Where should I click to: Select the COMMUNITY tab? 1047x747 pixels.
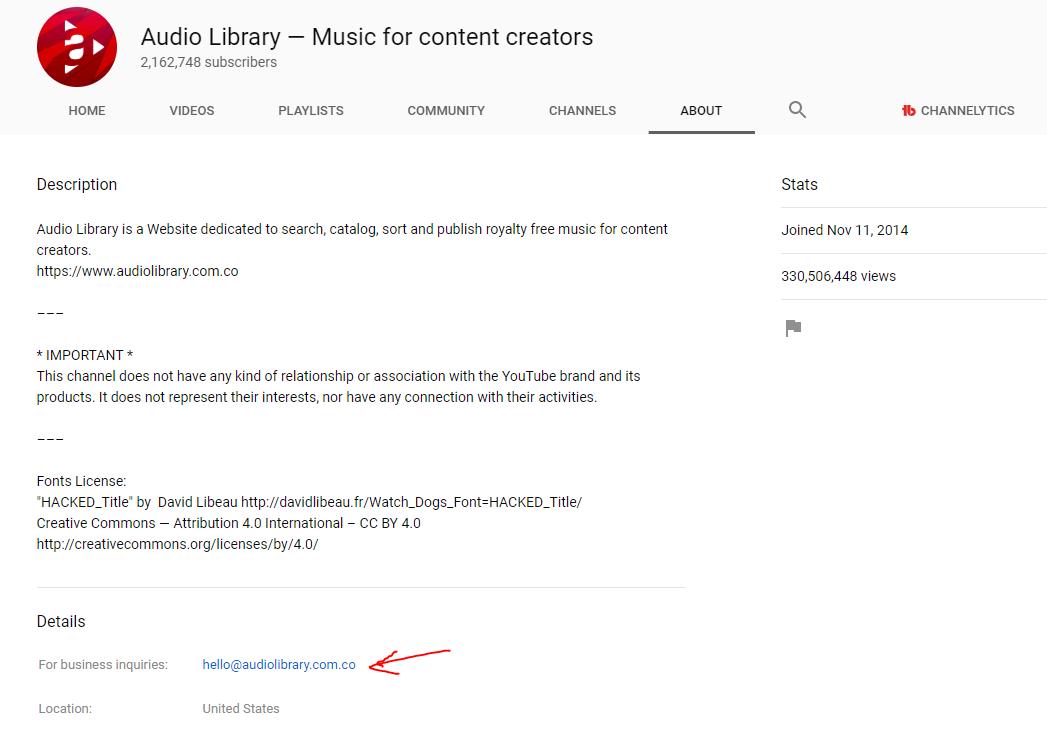pyautogui.click(x=446, y=111)
